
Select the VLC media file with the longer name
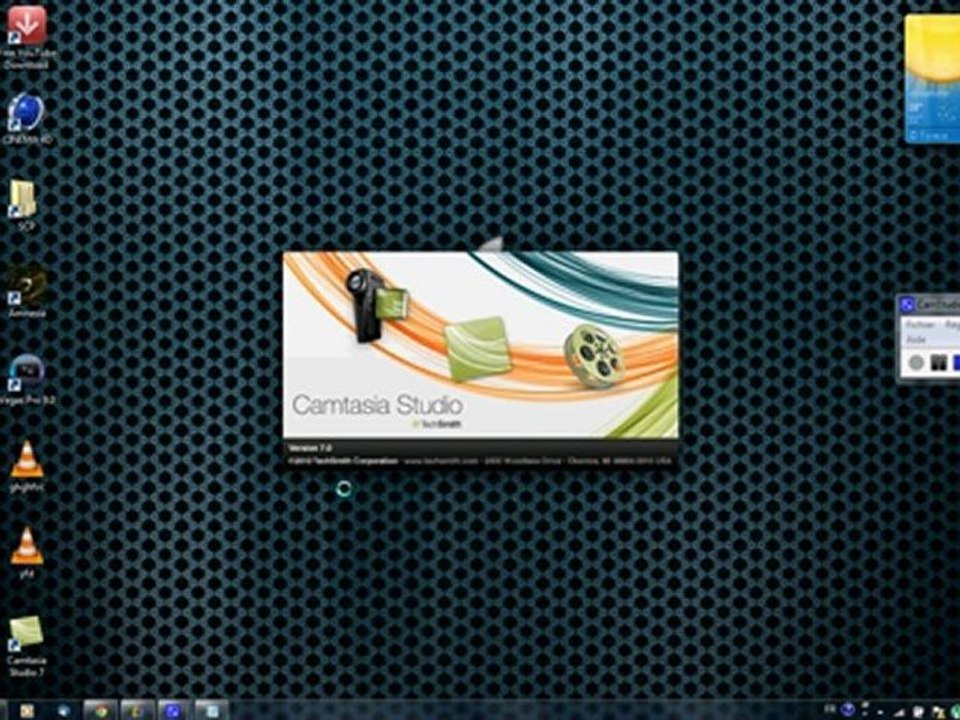click(27, 466)
